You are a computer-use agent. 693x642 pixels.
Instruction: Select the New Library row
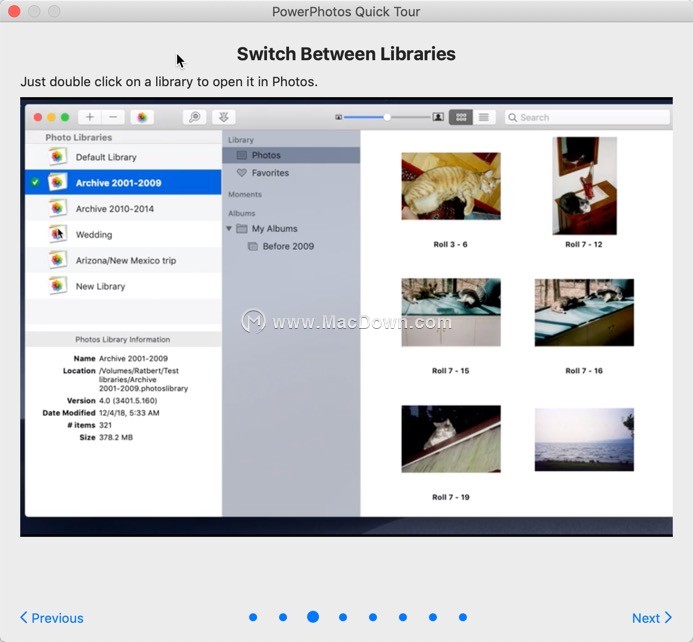pyautogui.click(x=123, y=286)
